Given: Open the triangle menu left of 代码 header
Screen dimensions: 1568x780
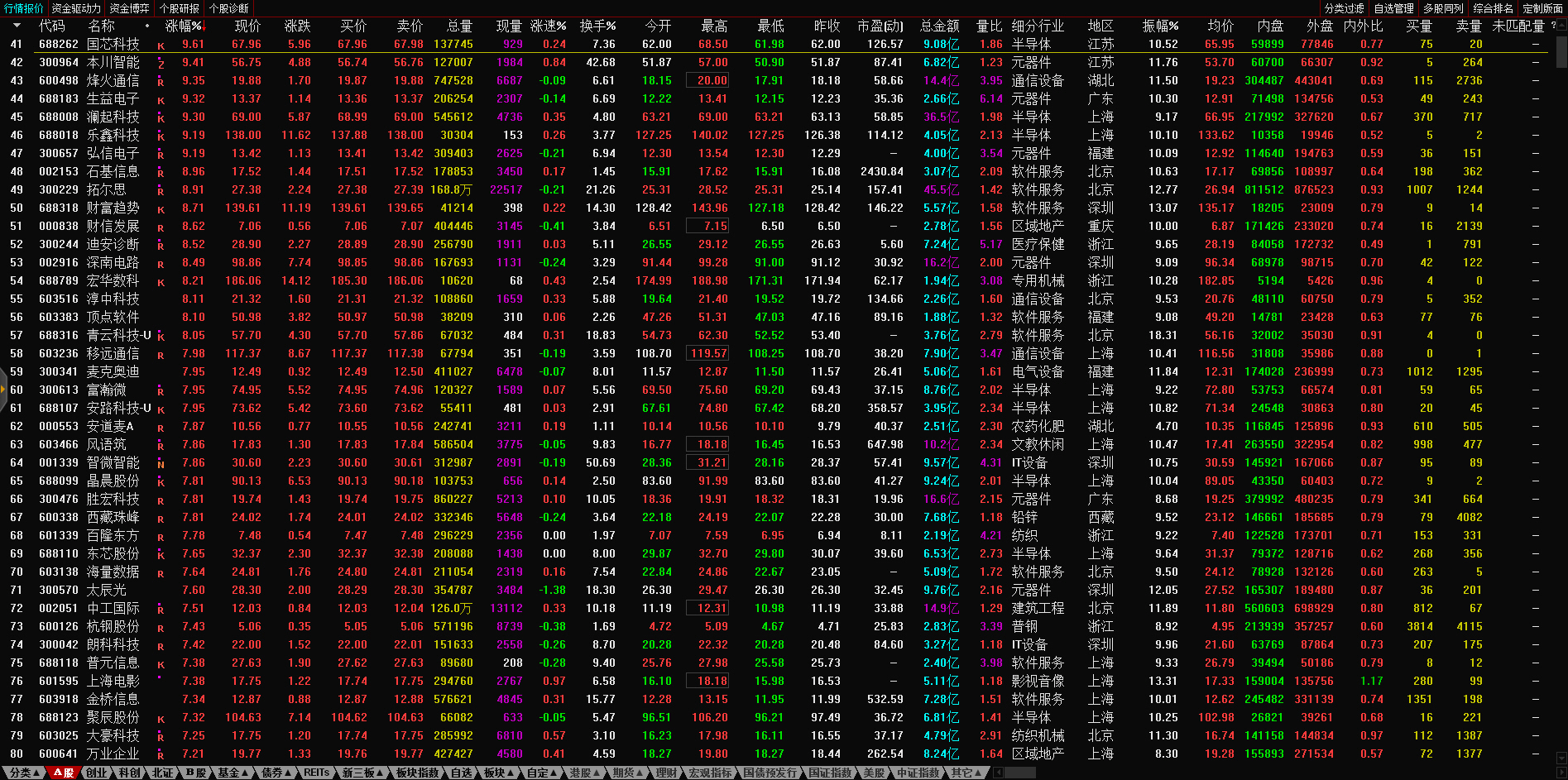Looking at the screenshot, I should pyautogui.click(x=17, y=26).
